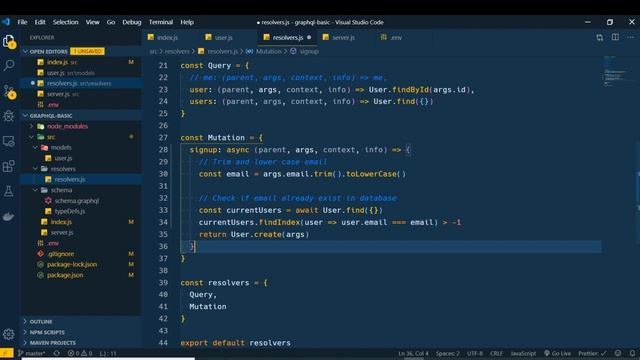Image resolution: width=640 pixels, height=360 pixels.
Task: Open package-lock.json in the file tree
Action: [x=72, y=264]
